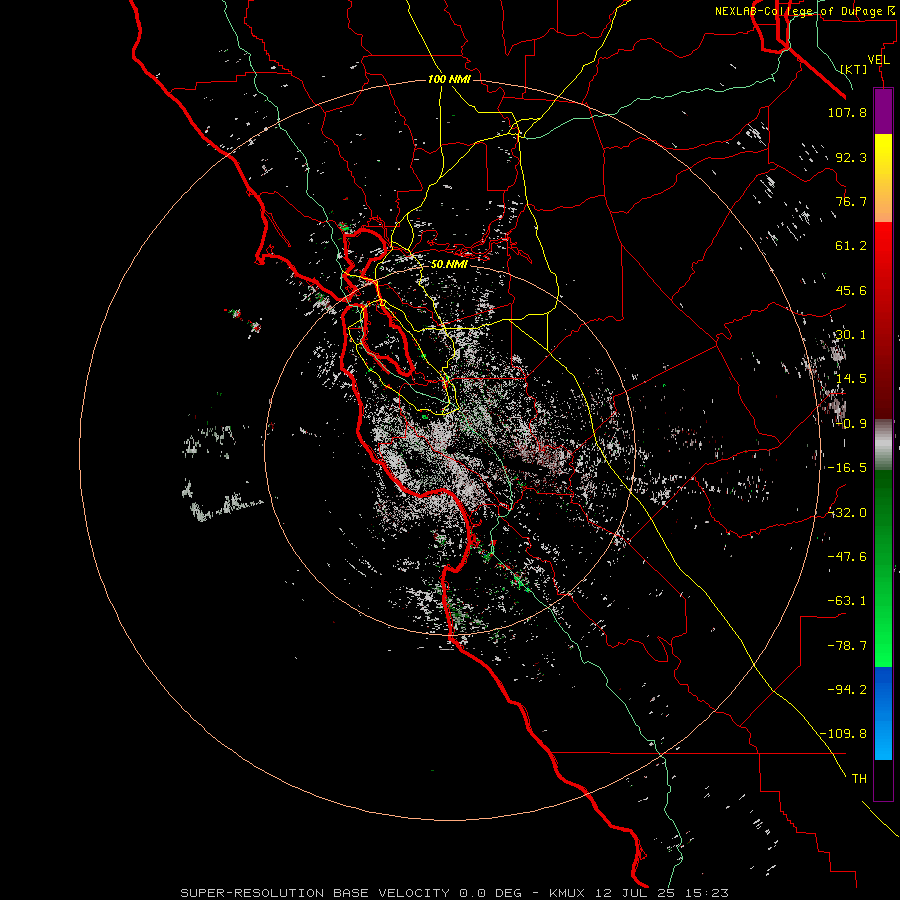The width and height of the screenshot is (900, 900).
Task: Click the 107.8 velocity scale value
Action: click(x=847, y=112)
